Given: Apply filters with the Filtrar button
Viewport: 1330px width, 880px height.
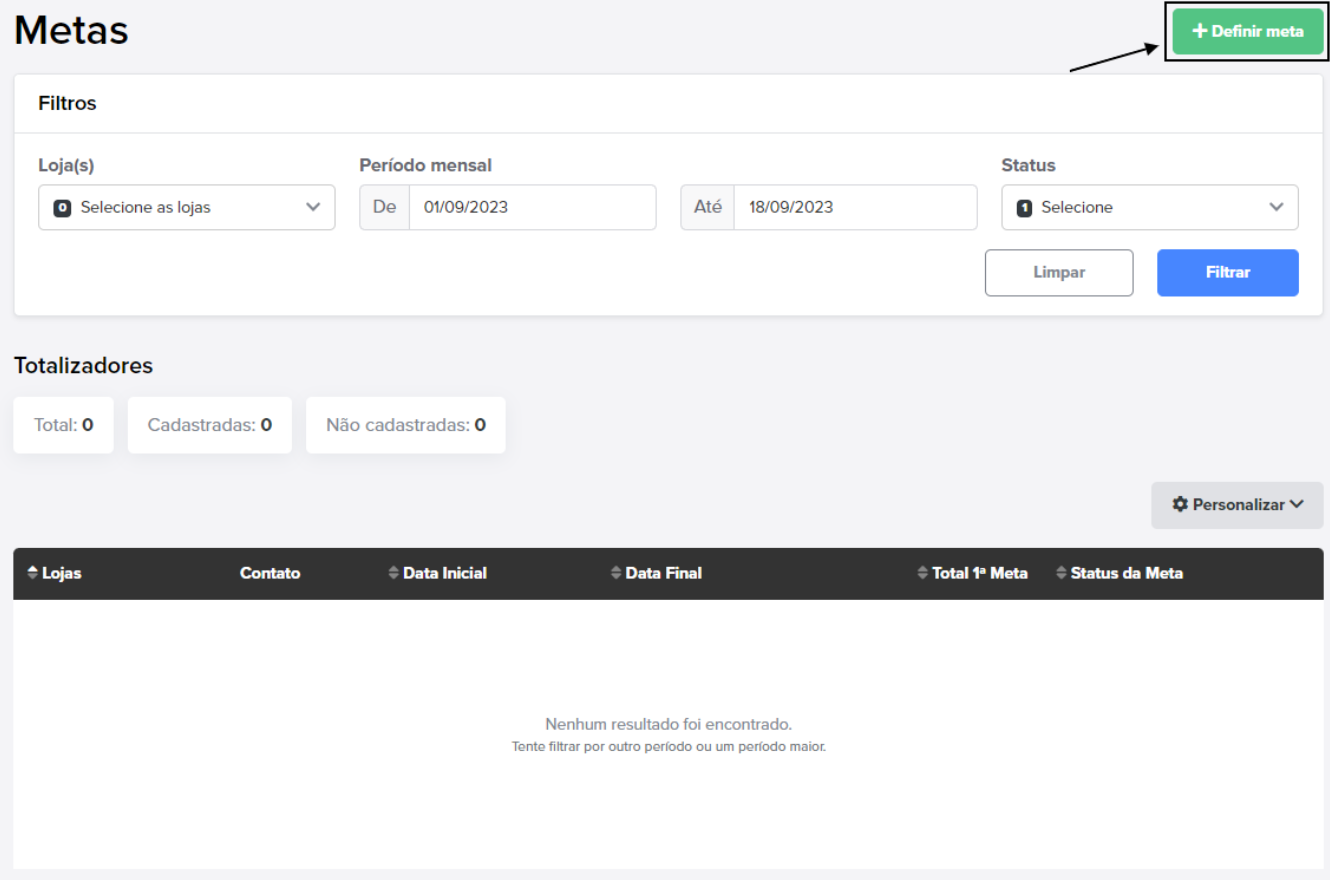Looking at the screenshot, I should [x=1228, y=272].
